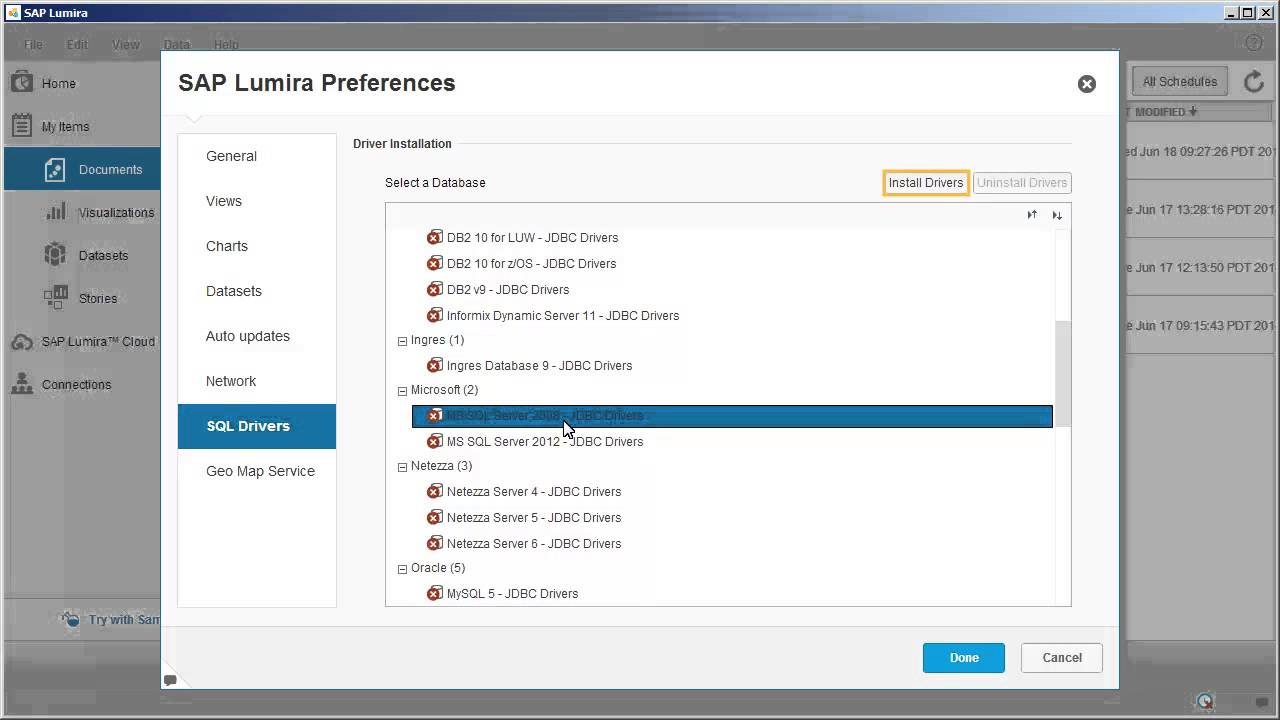Image resolution: width=1280 pixels, height=720 pixels.
Task: Click the All Schedules button
Action: tap(1180, 82)
